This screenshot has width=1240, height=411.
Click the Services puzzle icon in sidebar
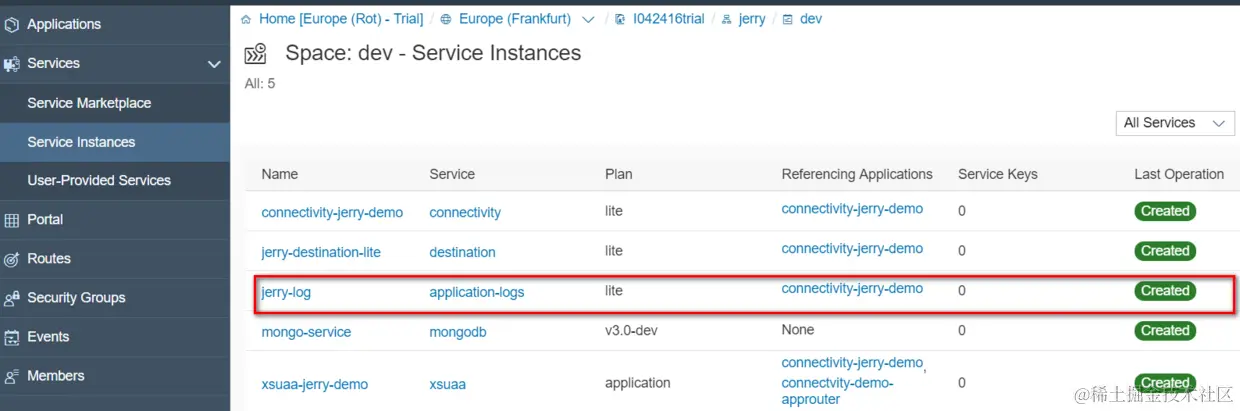point(12,64)
